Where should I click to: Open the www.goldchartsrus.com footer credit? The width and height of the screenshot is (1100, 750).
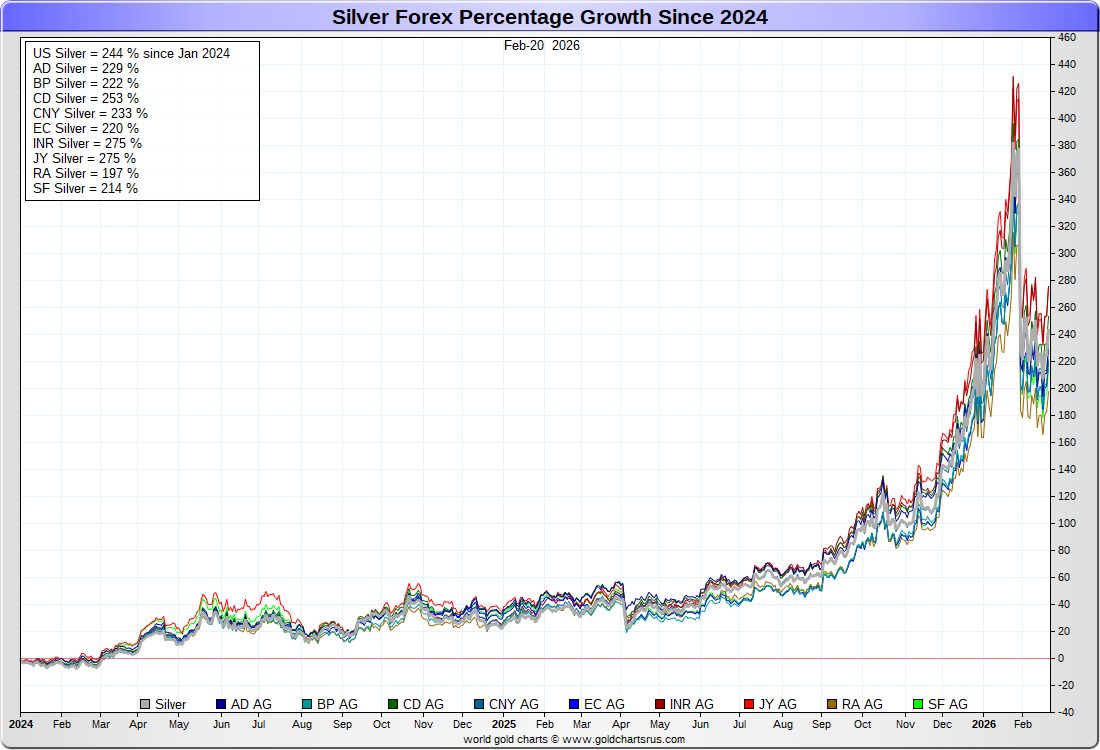[x=574, y=739]
